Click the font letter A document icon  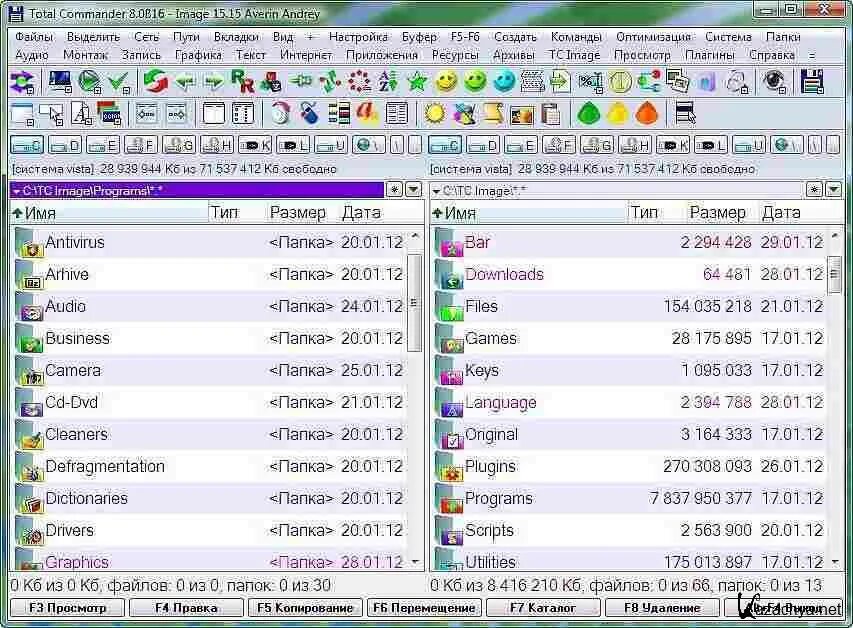tap(82, 114)
